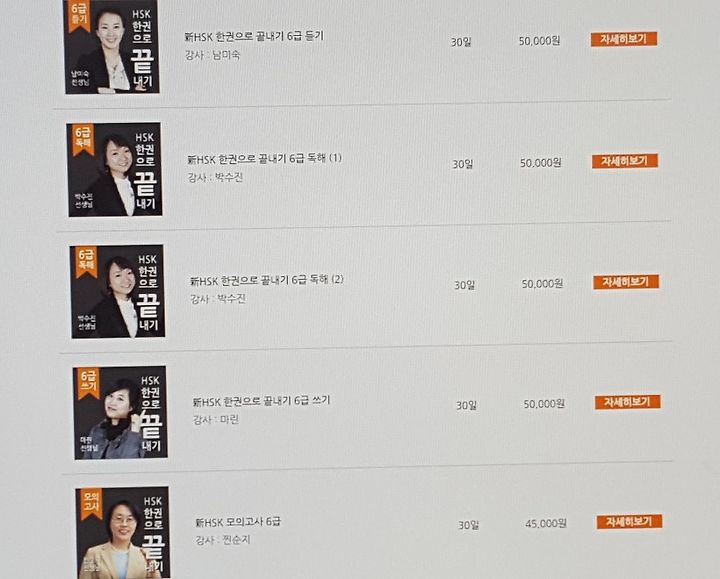The image size is (720, 579).
Task: Select instructor 박수진 under 독해 (1)
Action: point(229,177)
